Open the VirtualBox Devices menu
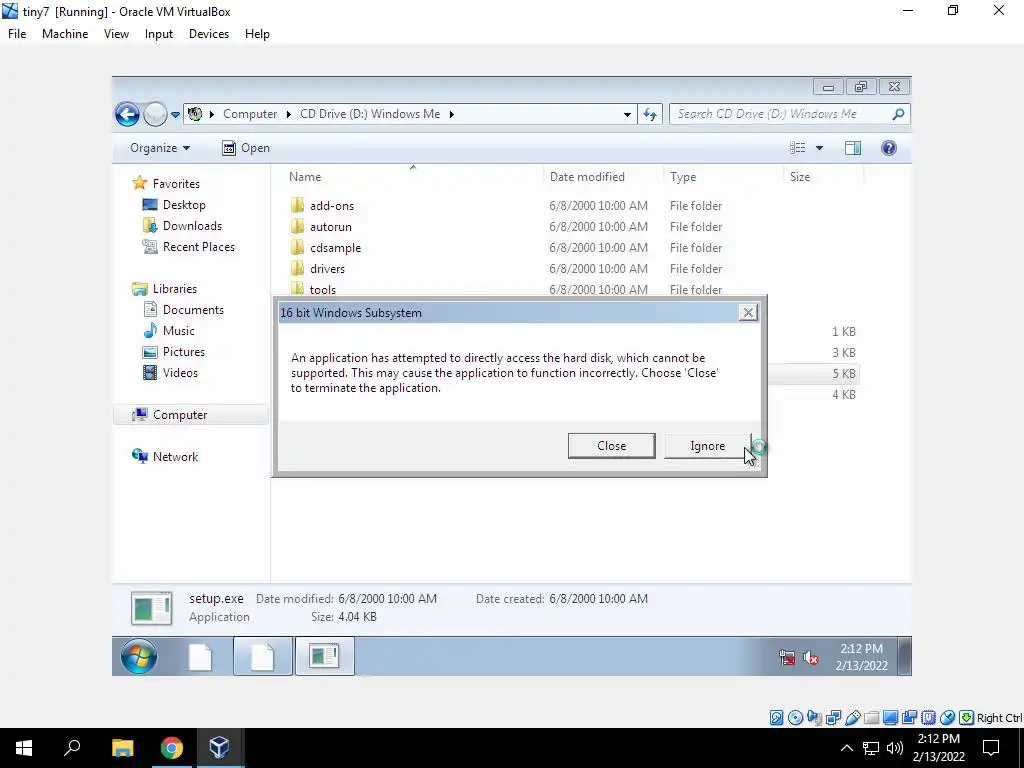 pyautogui.click(x=209, y=34)
